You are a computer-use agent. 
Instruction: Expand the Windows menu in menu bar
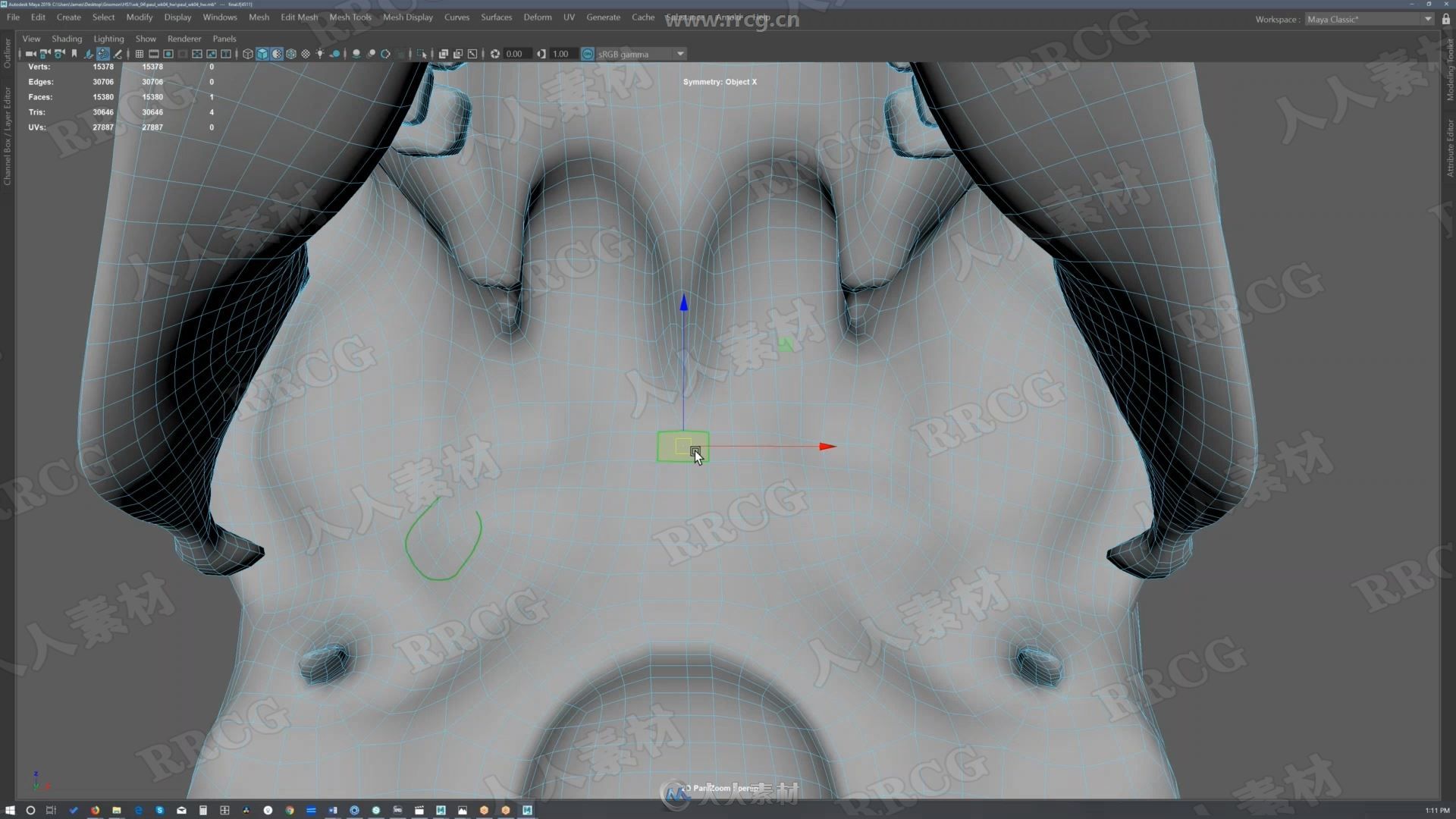tap(219, 17)
